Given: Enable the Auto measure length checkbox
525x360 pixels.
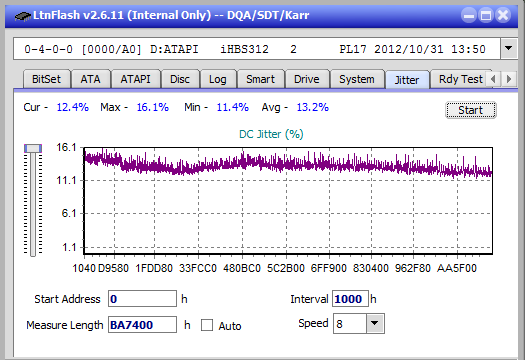Looking at the screenshot, I should pos(207,325).
